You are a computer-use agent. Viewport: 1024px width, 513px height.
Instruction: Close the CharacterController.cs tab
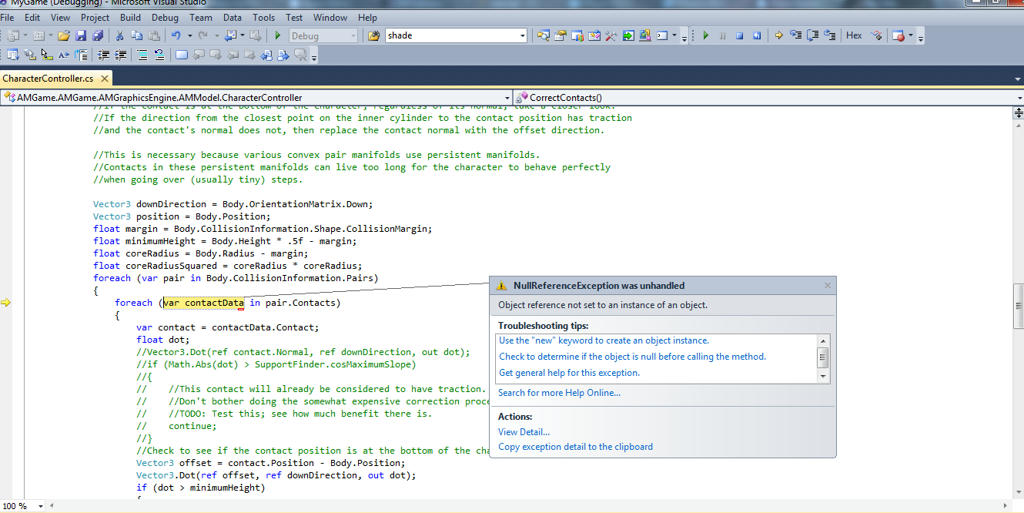pyautogui.click(x=104, y=78)
